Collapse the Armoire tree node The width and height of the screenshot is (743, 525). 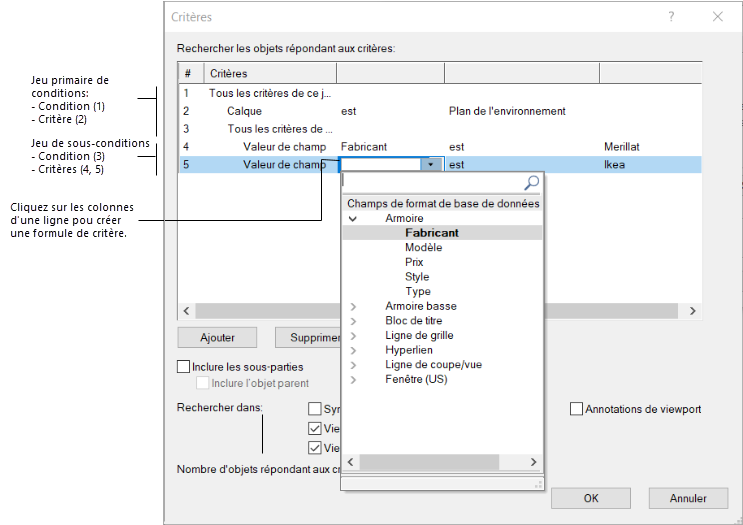click(x=353, y=218)
